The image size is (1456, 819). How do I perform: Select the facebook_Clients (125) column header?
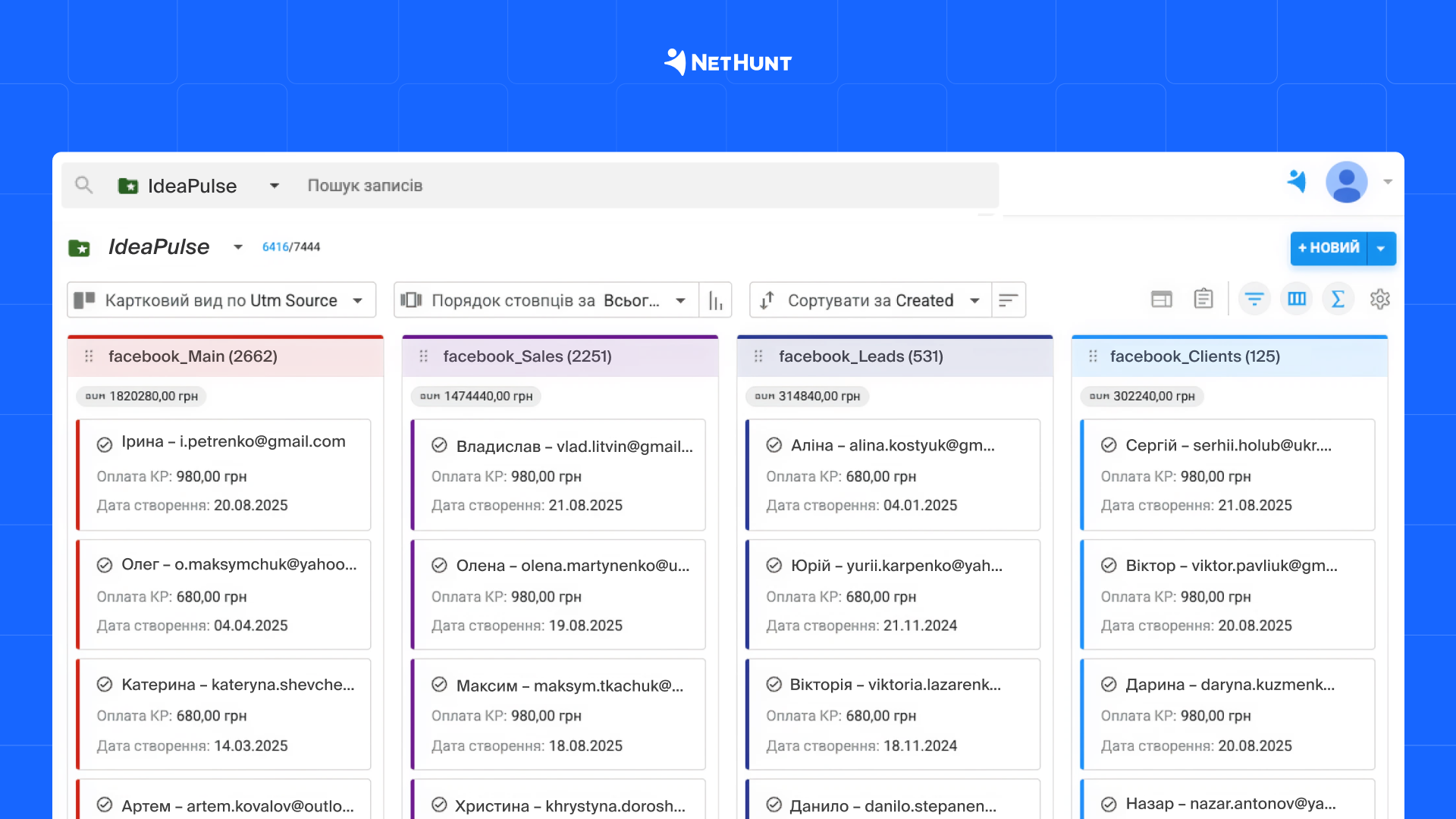coord(1229,356)
